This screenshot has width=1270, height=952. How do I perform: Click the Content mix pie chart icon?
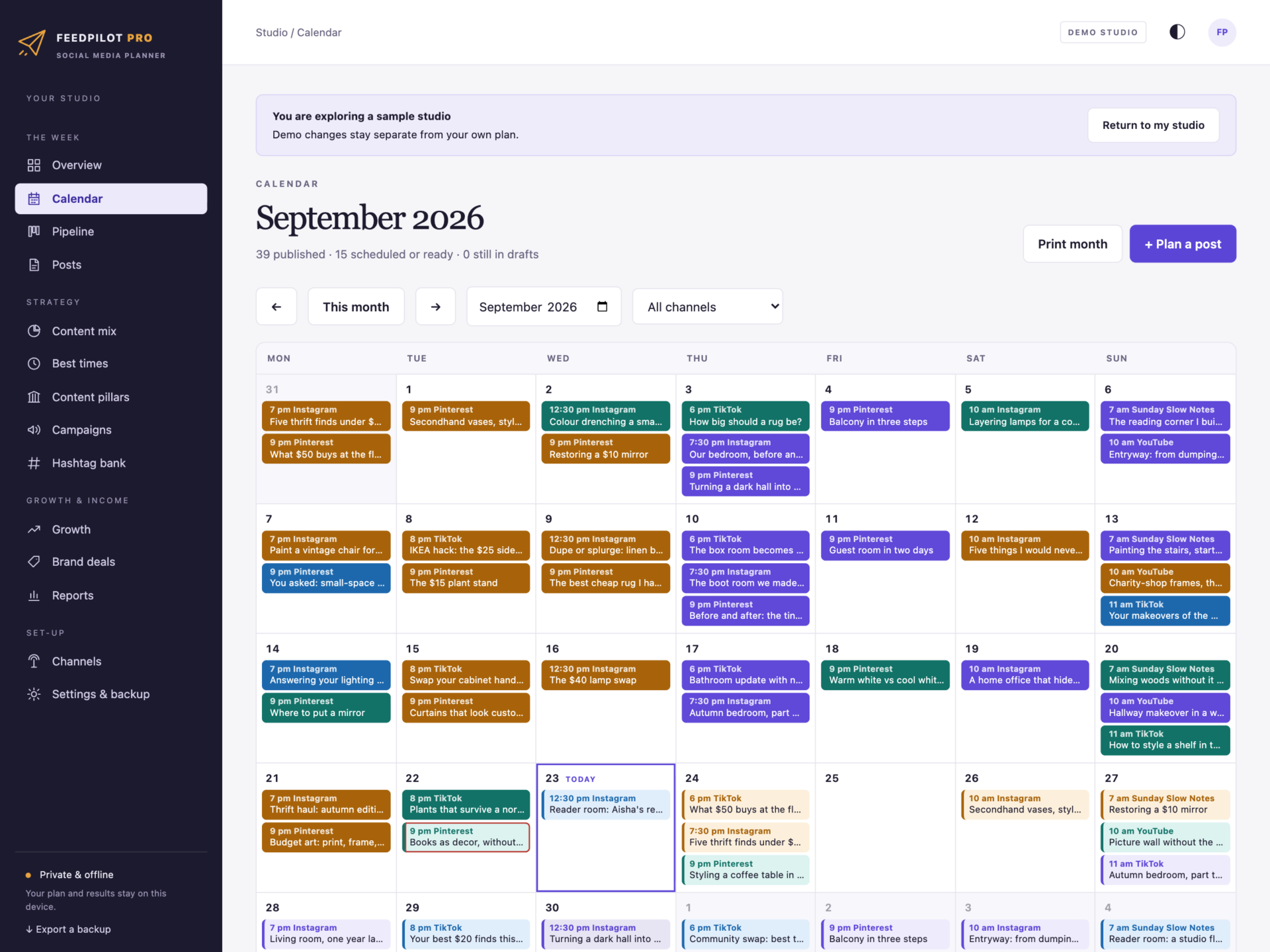[34, 331]
